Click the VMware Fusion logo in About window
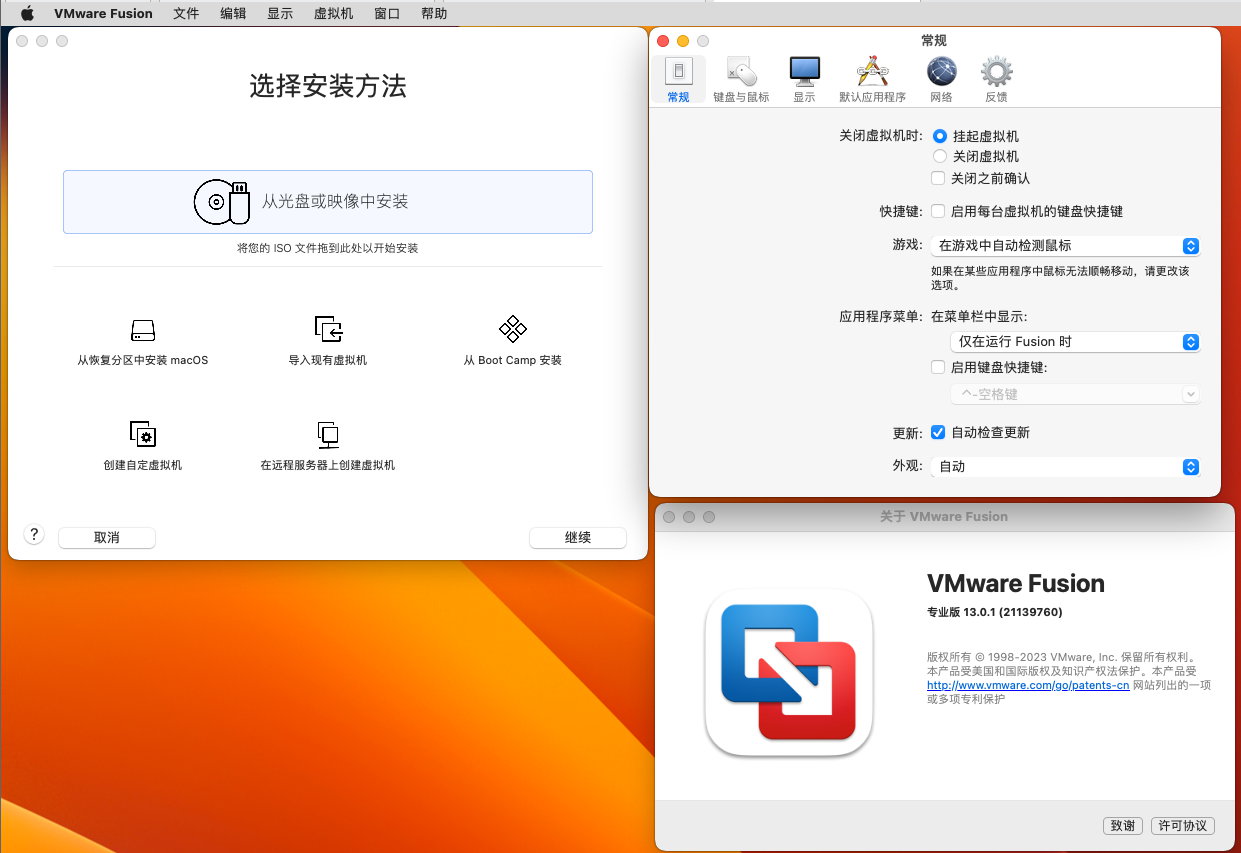Image resolution: width=1241 pixels, height=853 pixels. click(x=789, y=673)
